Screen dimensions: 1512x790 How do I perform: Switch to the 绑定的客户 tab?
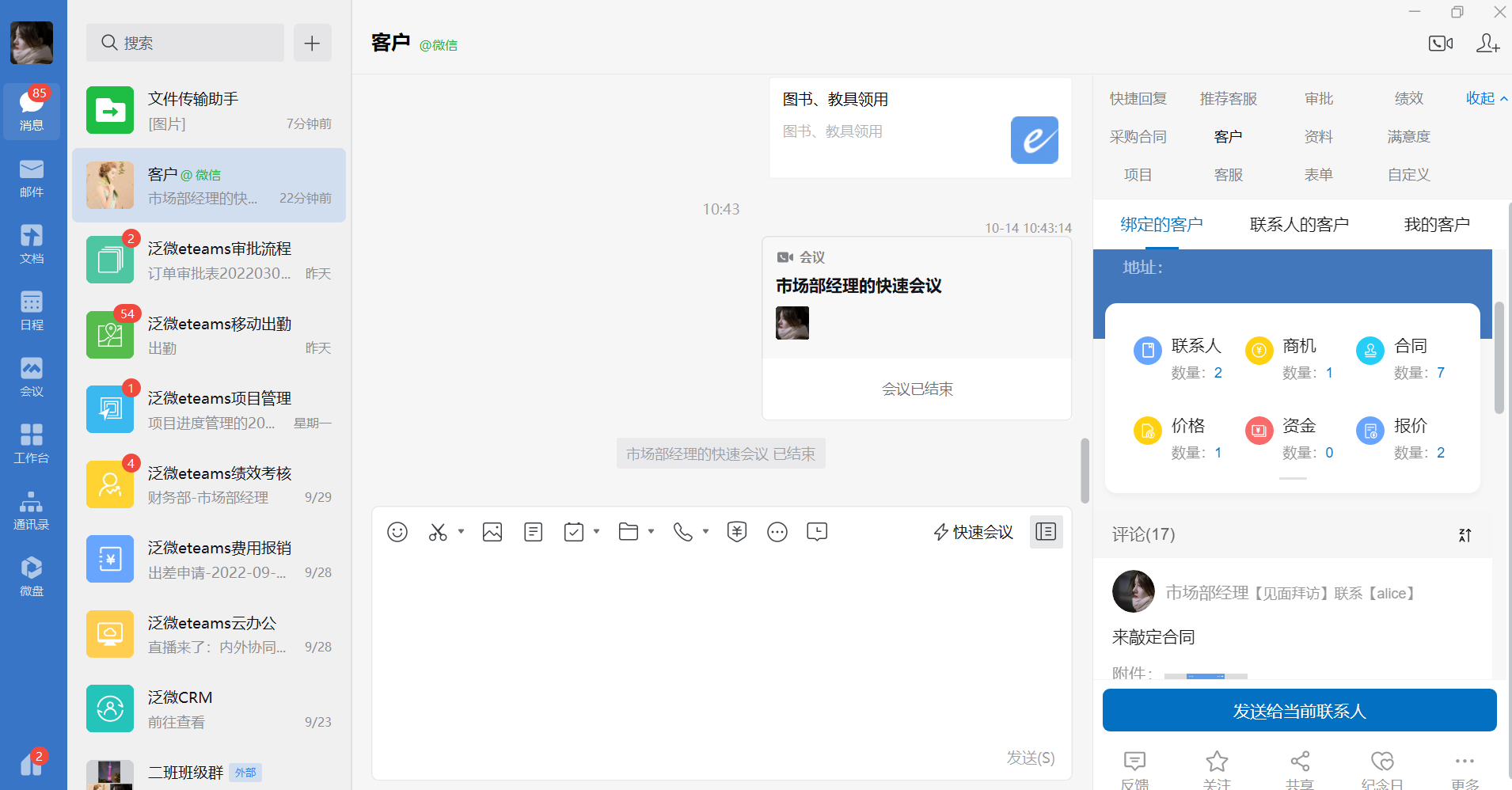pos(1161,224)
